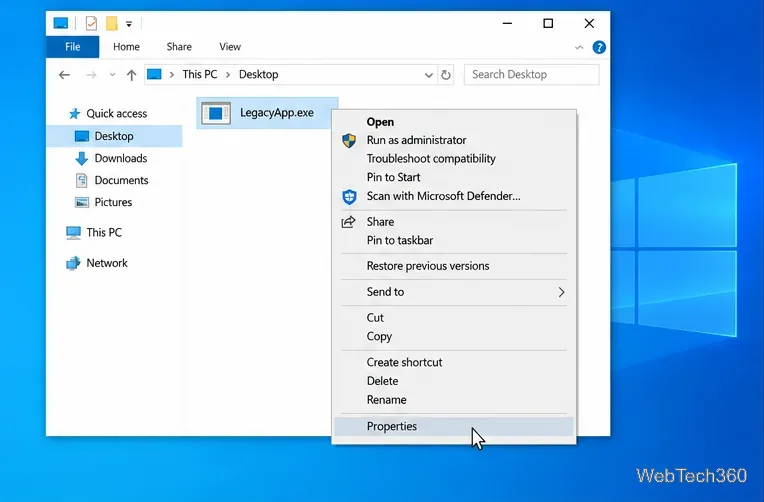Go forward with the right arrow
This screenshot has height=502, width=764.
(91, 75)
